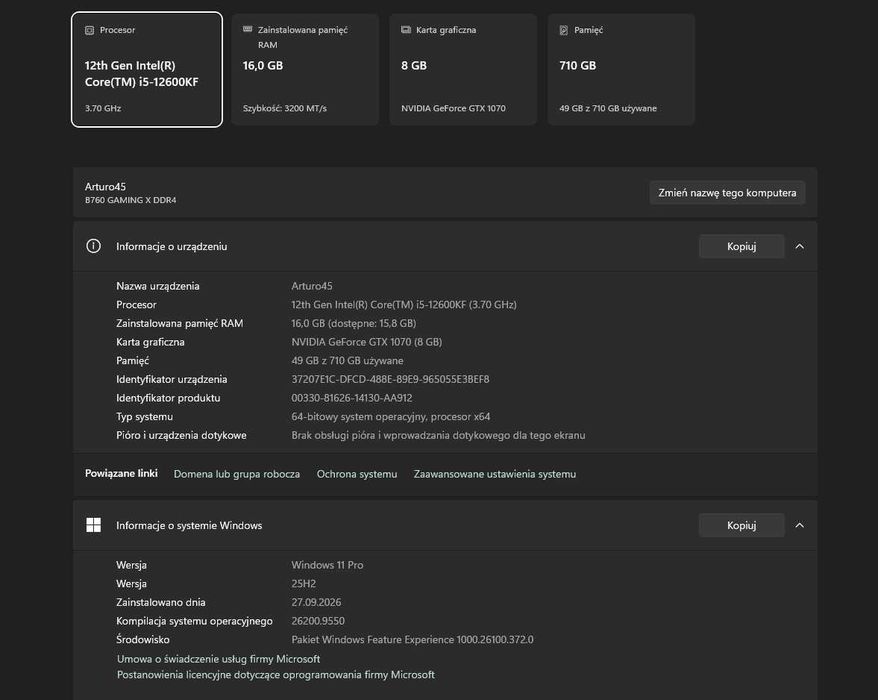The width and height of the screenshot is (878, 700).
Task: Click the Identyfikator produktu label
Action: 168,398
